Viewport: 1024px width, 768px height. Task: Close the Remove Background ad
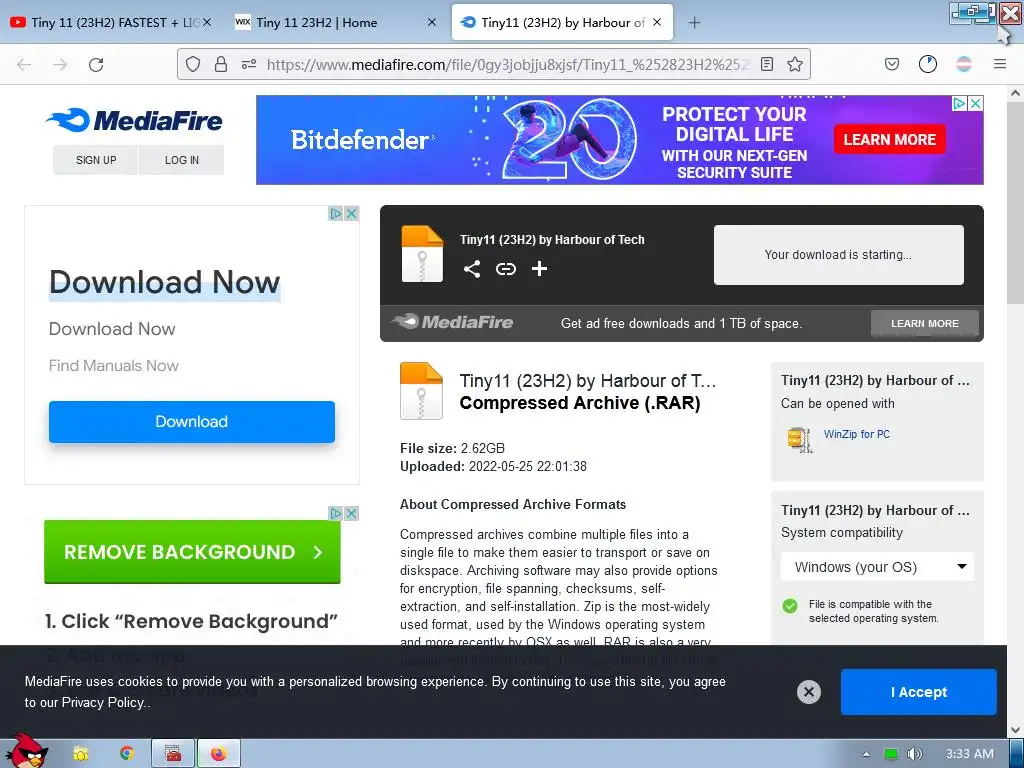pyautogui.click(x=351, y=513)
